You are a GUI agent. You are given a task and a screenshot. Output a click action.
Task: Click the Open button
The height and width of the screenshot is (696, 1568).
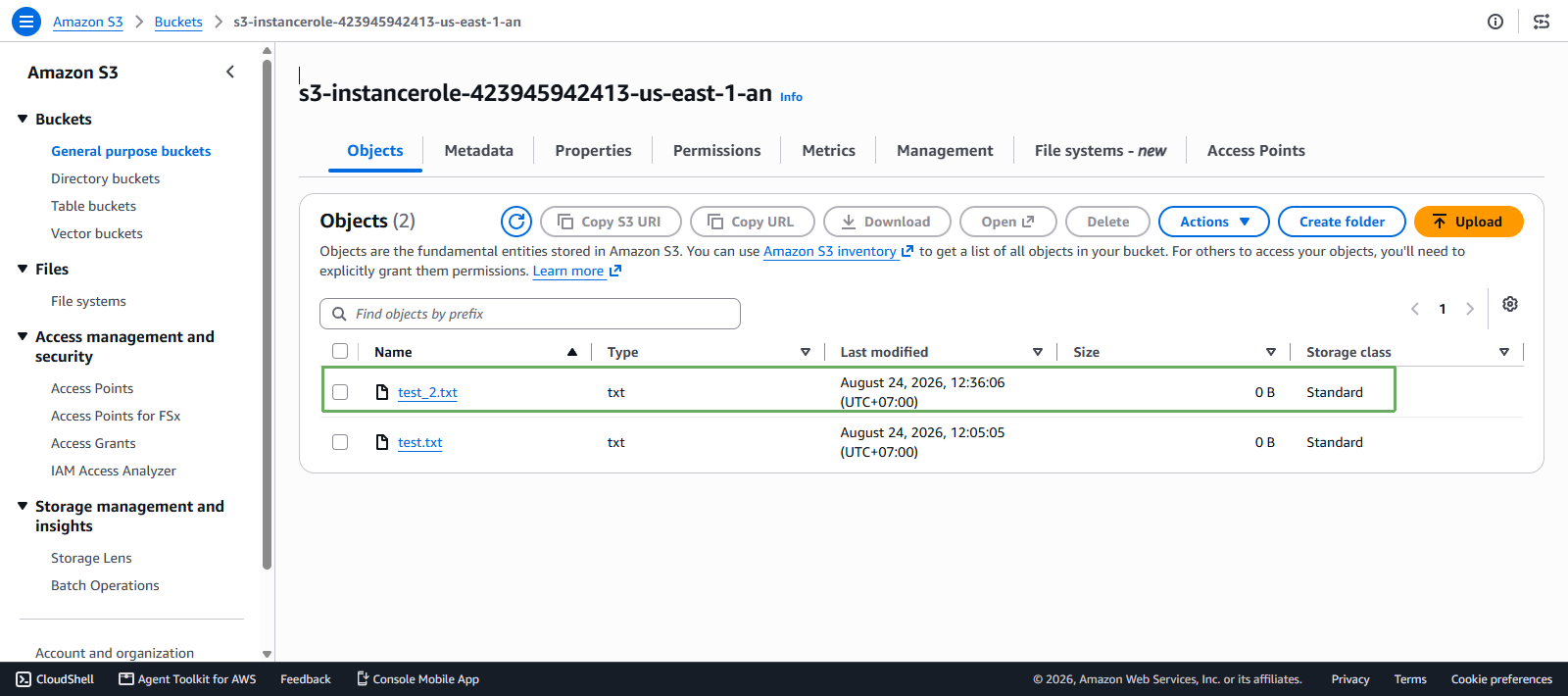[1008, 222]
